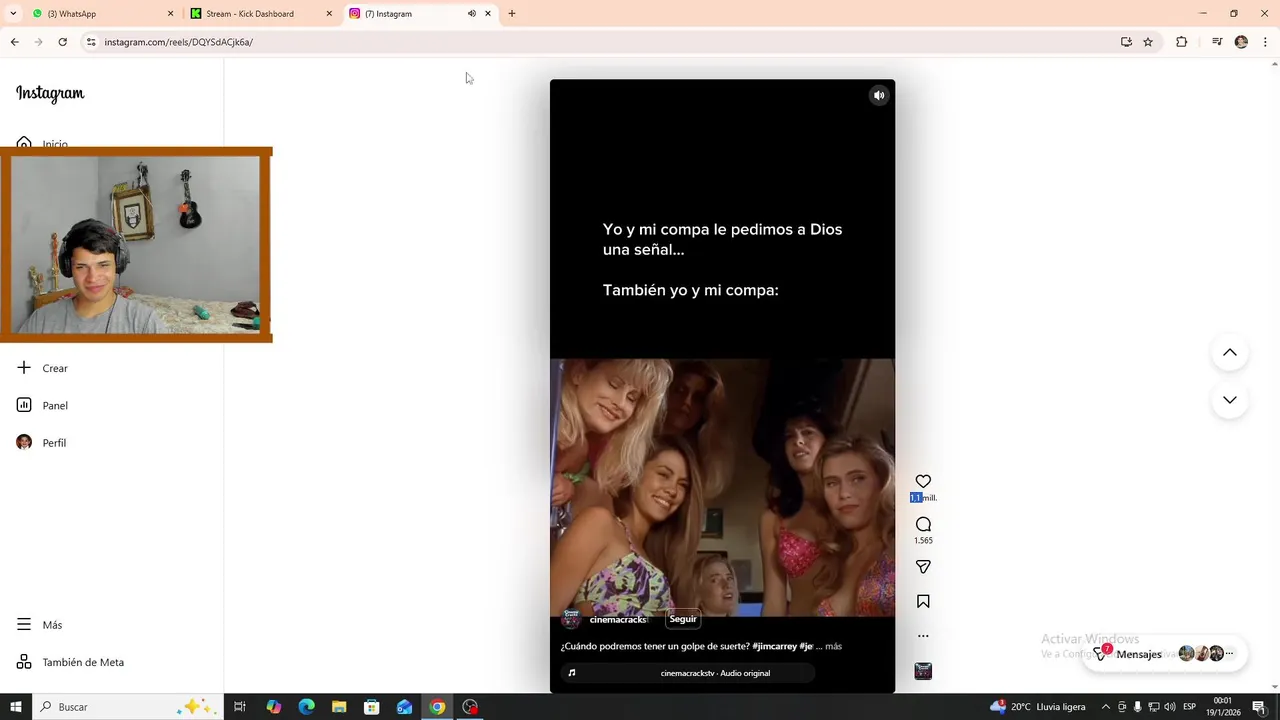Open the ESP language selector

coord(1190,707)
